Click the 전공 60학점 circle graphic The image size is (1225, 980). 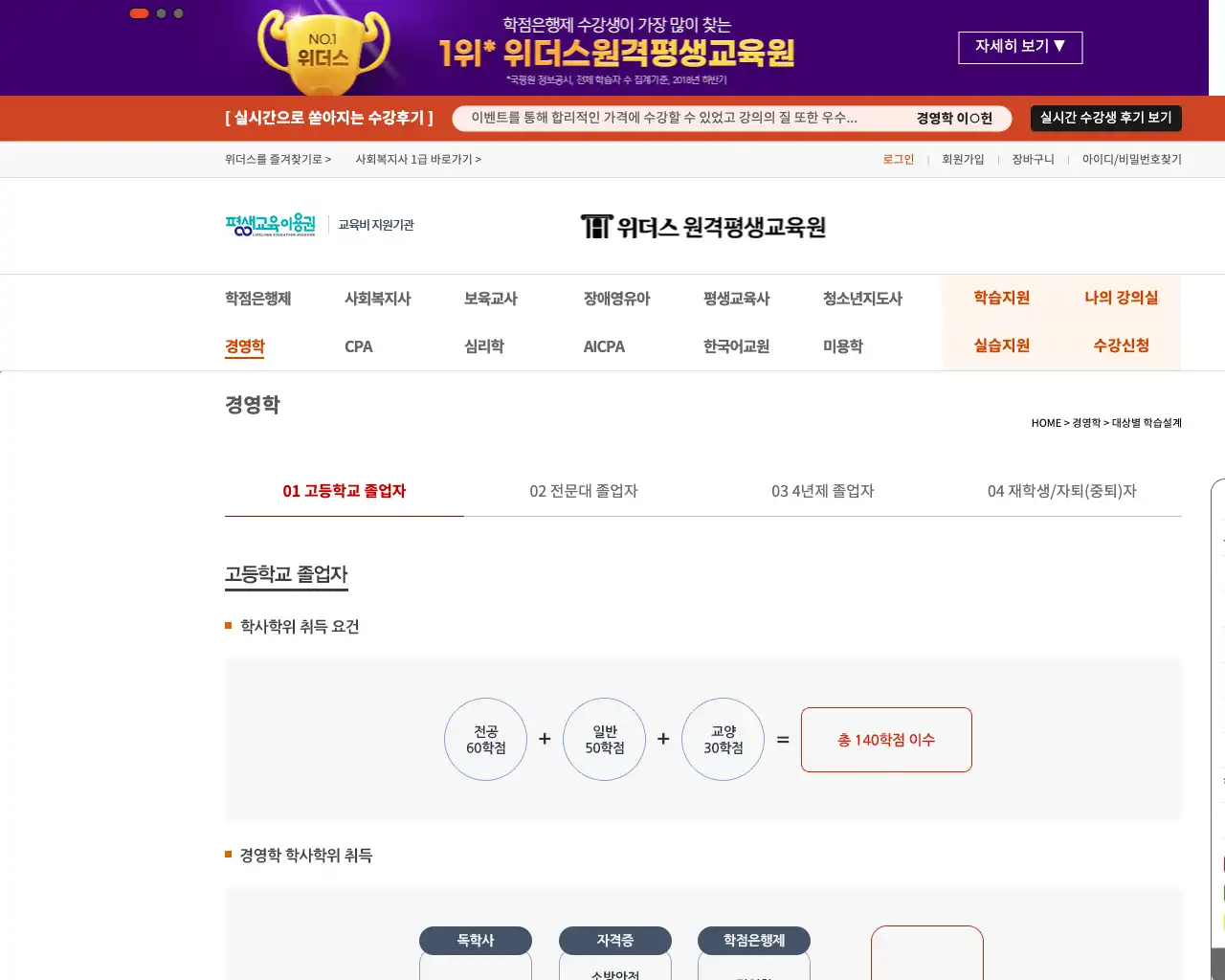point(485,739)
